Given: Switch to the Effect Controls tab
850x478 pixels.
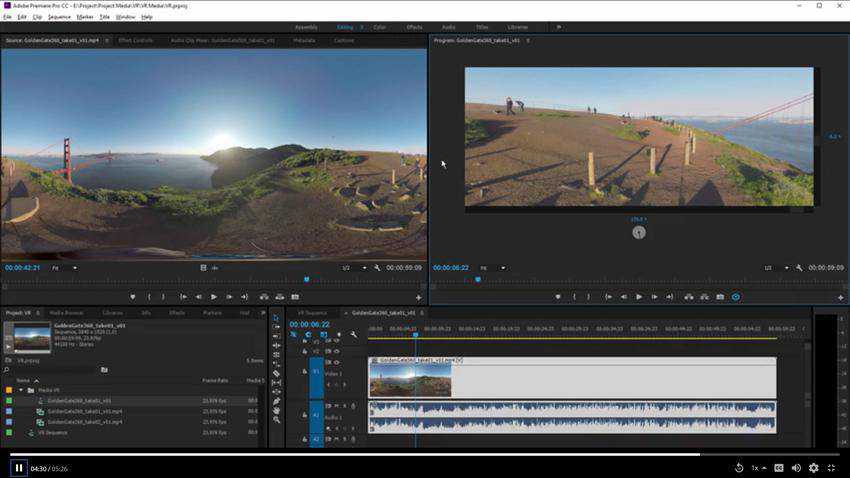Looking at the screenshot, I should click(x=136, y=40).
